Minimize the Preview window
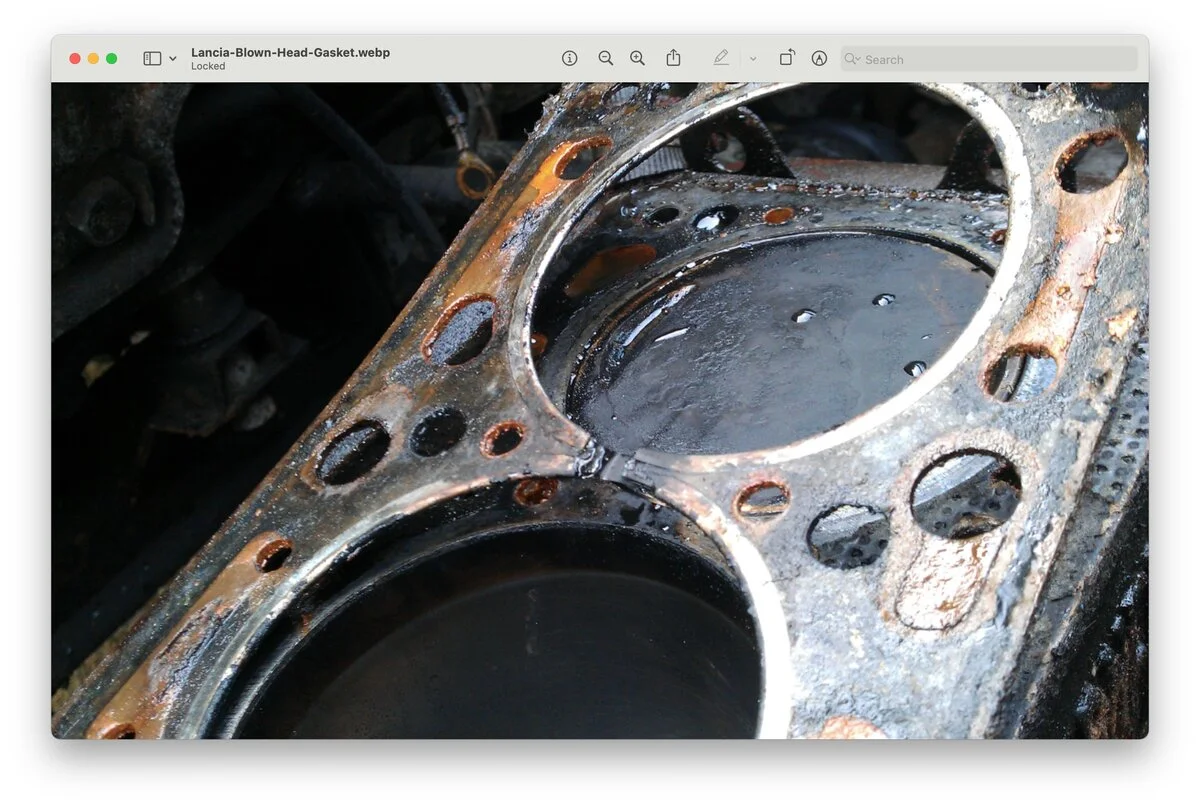Screen dimensions: 1200x807 coord(93,59)
